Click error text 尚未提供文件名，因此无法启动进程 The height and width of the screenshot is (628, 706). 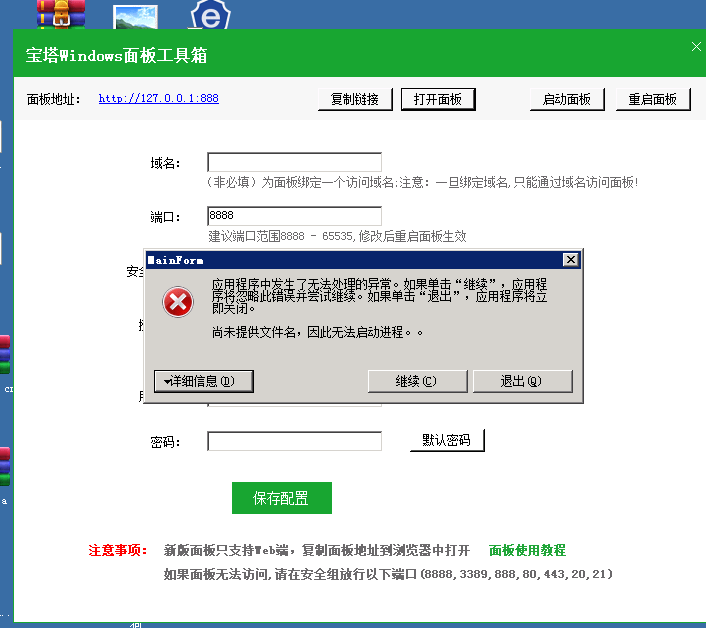click(x=317, y=332)
